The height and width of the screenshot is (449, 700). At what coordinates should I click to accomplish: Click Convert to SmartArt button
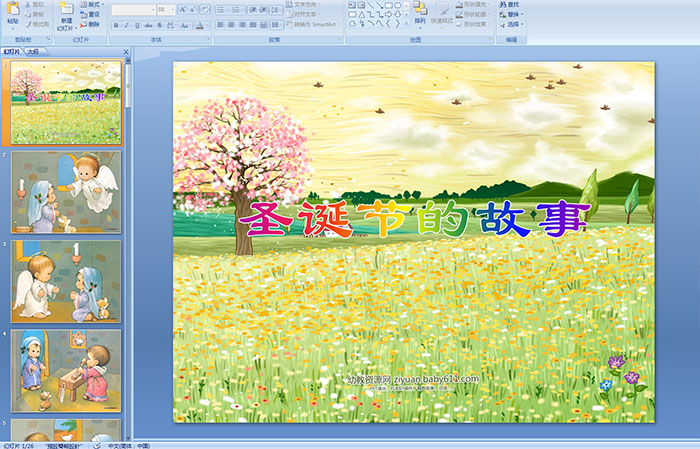point(313,24)
